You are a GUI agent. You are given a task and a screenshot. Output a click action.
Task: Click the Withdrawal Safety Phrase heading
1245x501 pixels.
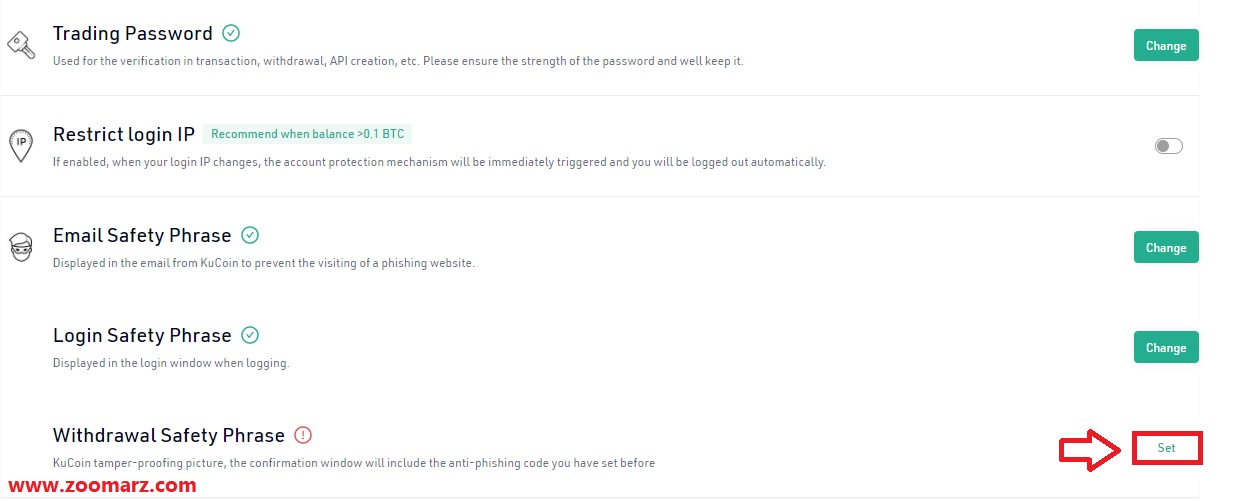(x=169, y=435)
